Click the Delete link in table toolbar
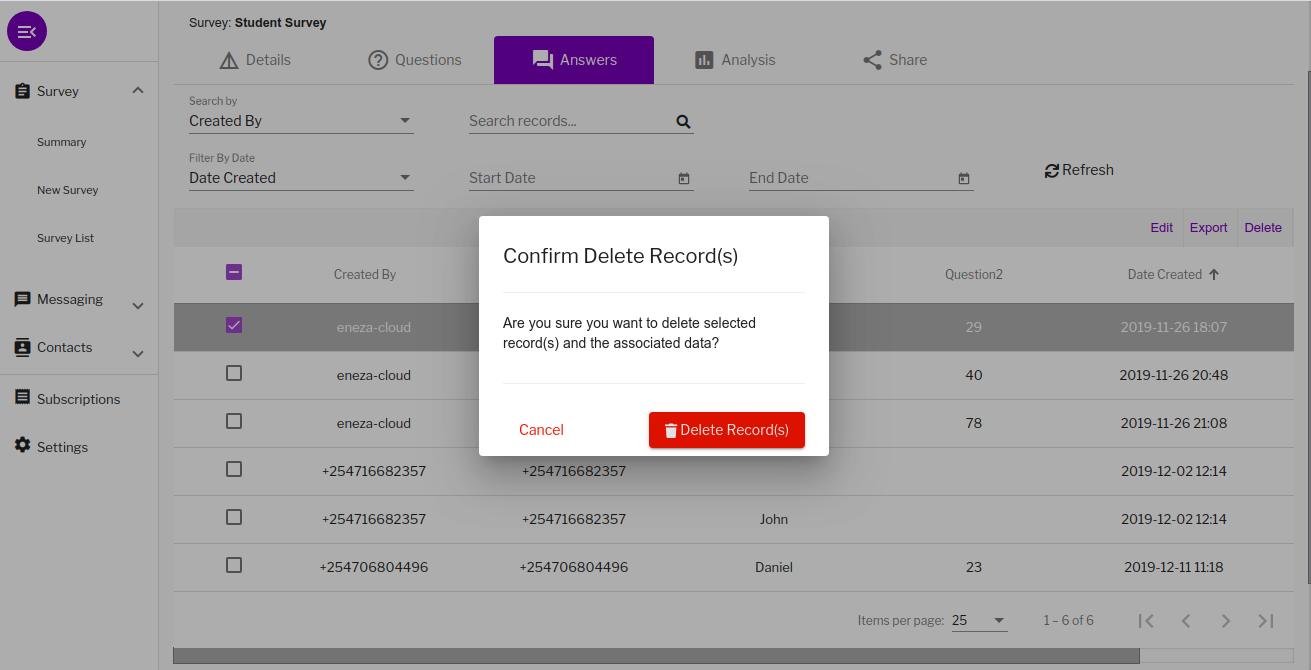Screen dimensions: 1311x670 1263,228
